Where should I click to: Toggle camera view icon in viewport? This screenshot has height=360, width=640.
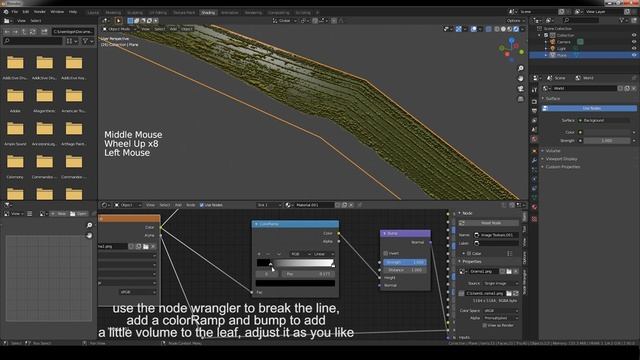point(521,89)
